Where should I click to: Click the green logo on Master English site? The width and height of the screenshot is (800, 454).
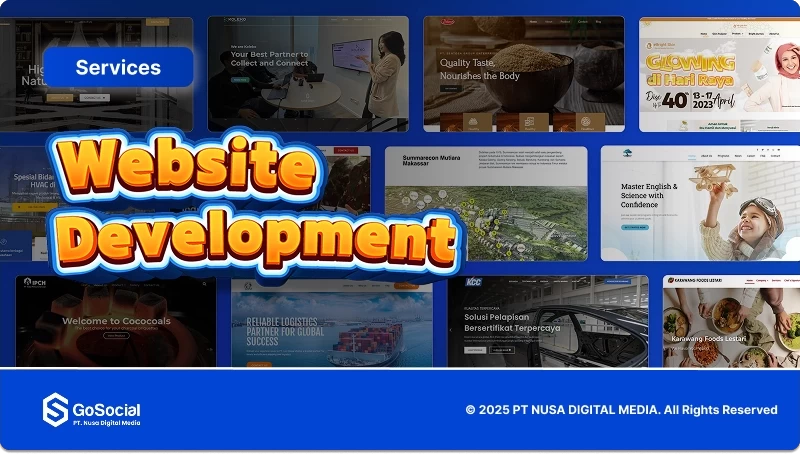[x=625, y=155]
